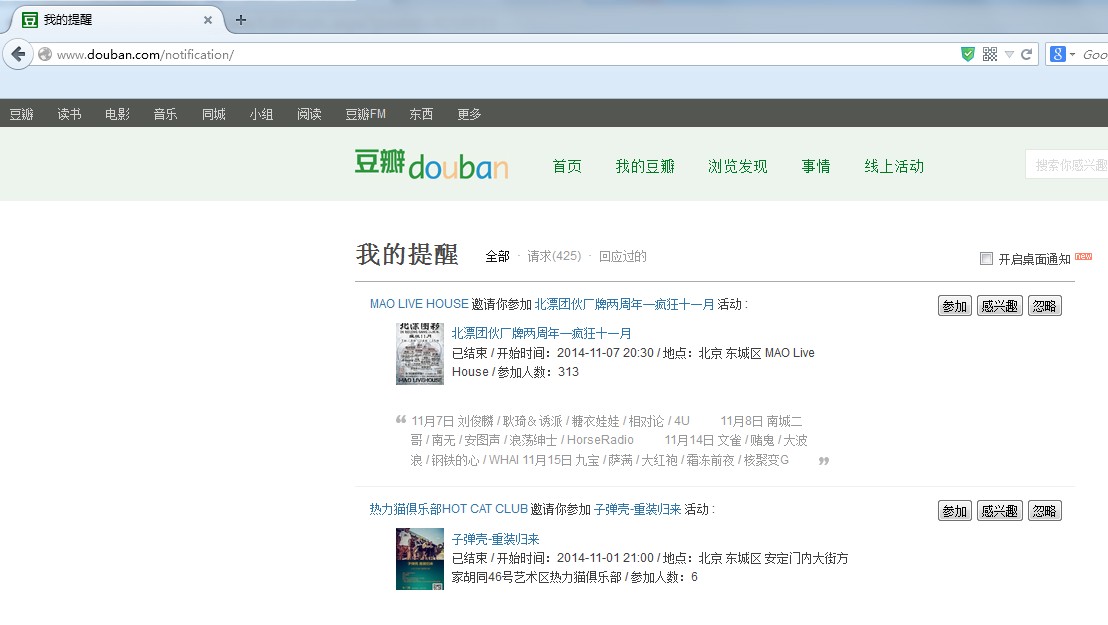This screenshot has width=1108, height=625.
Task: Select the 我的提醒 browser tab
Action: [x=117, y=20]
